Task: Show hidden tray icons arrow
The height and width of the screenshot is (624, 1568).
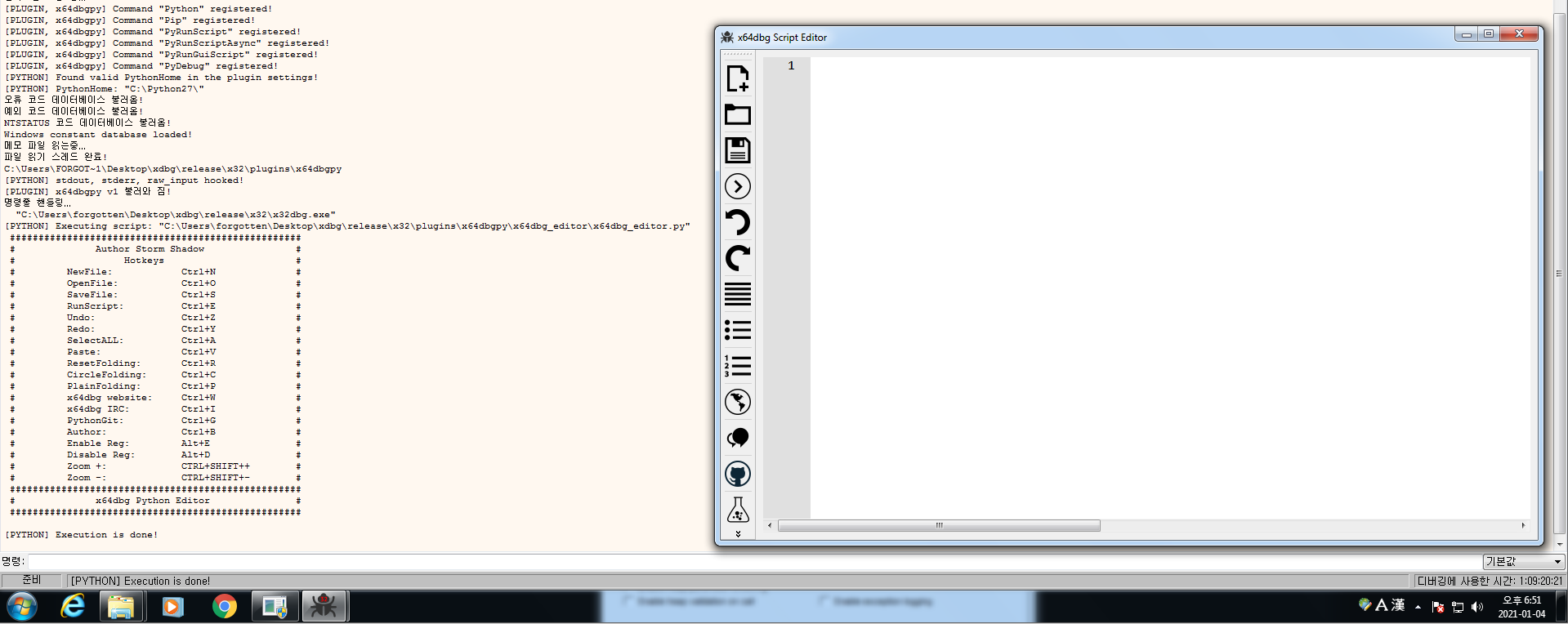Action: point(1418,607)
